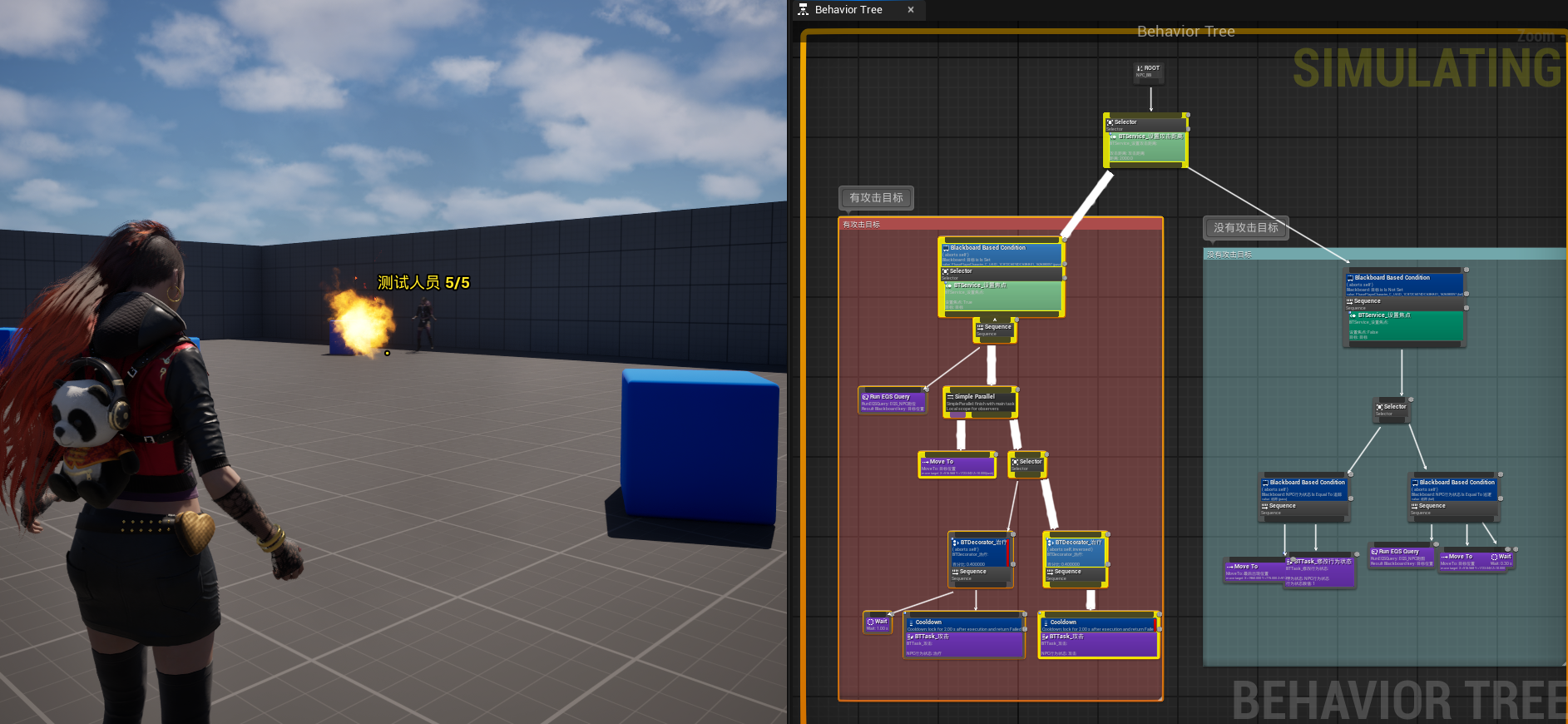Select the highlighted inversed BTDecorator_治疗 decorator
Viewport: 1568px width, 724px height.
pyautogui.click(x=1076, y=552)
